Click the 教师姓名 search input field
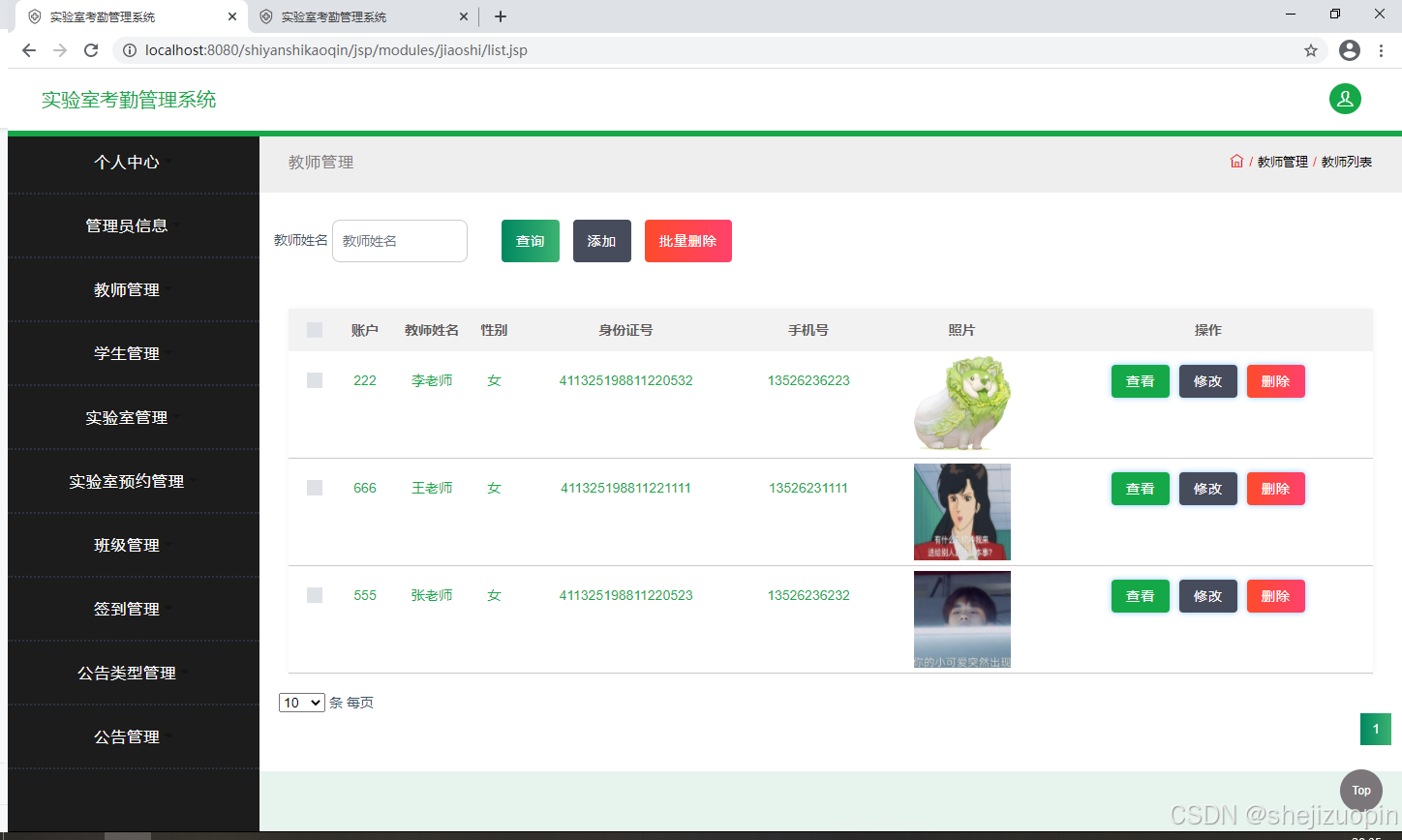This screenshot has width=1402, height=840. pos(399,240)
